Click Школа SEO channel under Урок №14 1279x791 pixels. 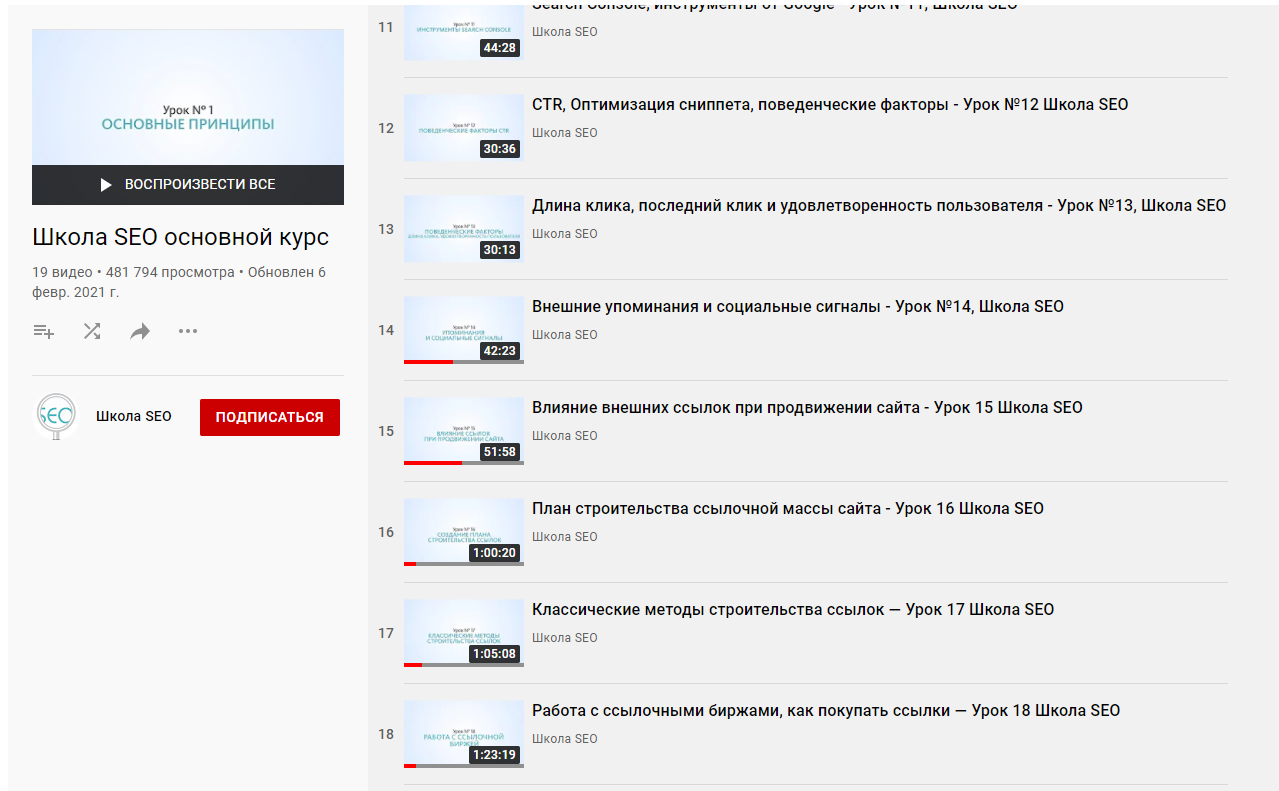point(565,335)
